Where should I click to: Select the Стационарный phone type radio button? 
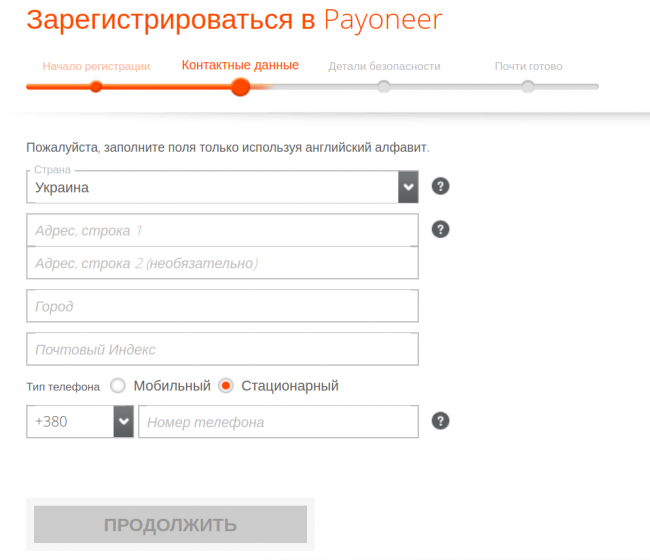[x=226, y=385]
